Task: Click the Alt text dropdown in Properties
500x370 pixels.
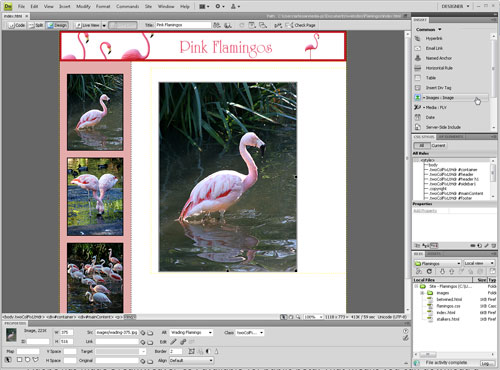Action: coord(191,333)
